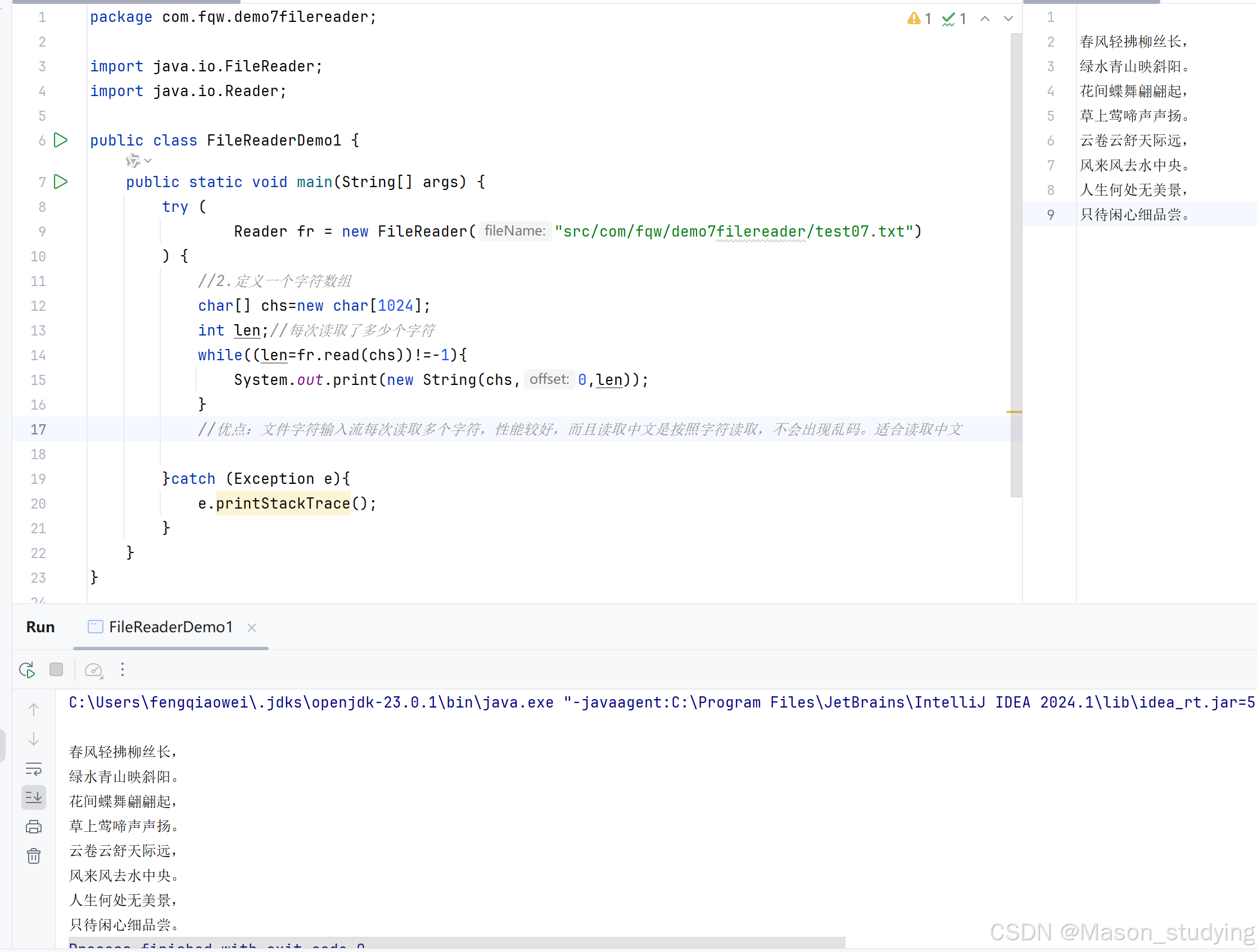
Task: Click the Run tool window title
Action: click(x=40, y=627)
